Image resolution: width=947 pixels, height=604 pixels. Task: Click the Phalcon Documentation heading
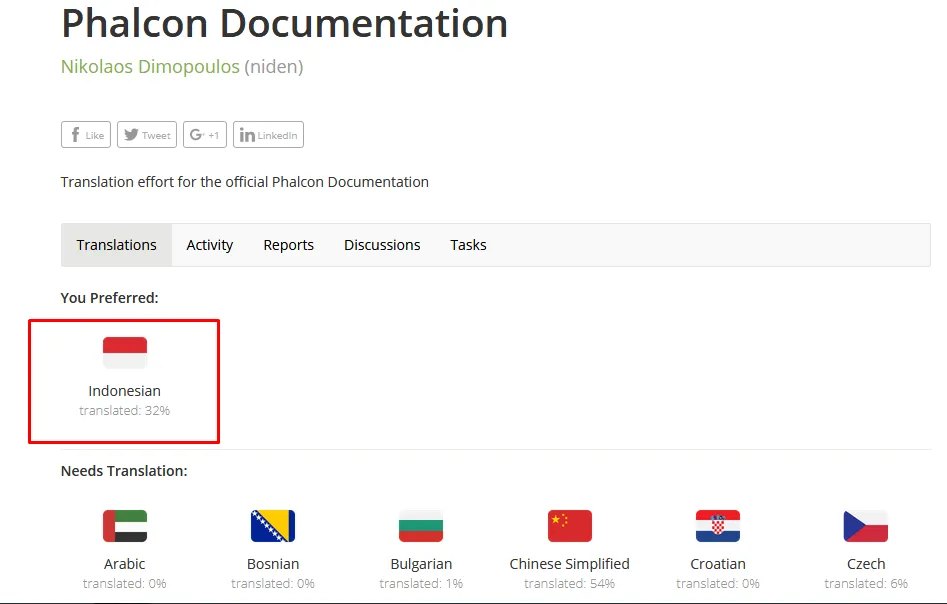(x=284, y=24)
